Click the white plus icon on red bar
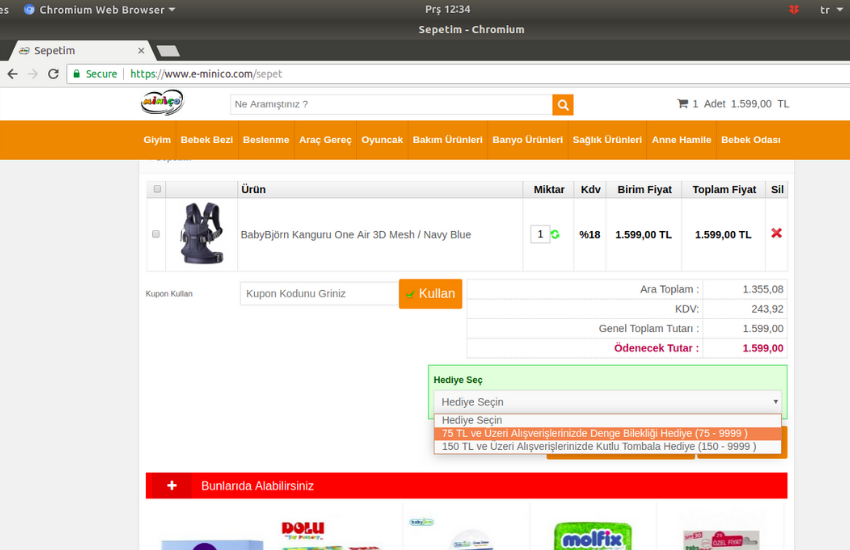This screenshot has width=850, height=550. 172,486
